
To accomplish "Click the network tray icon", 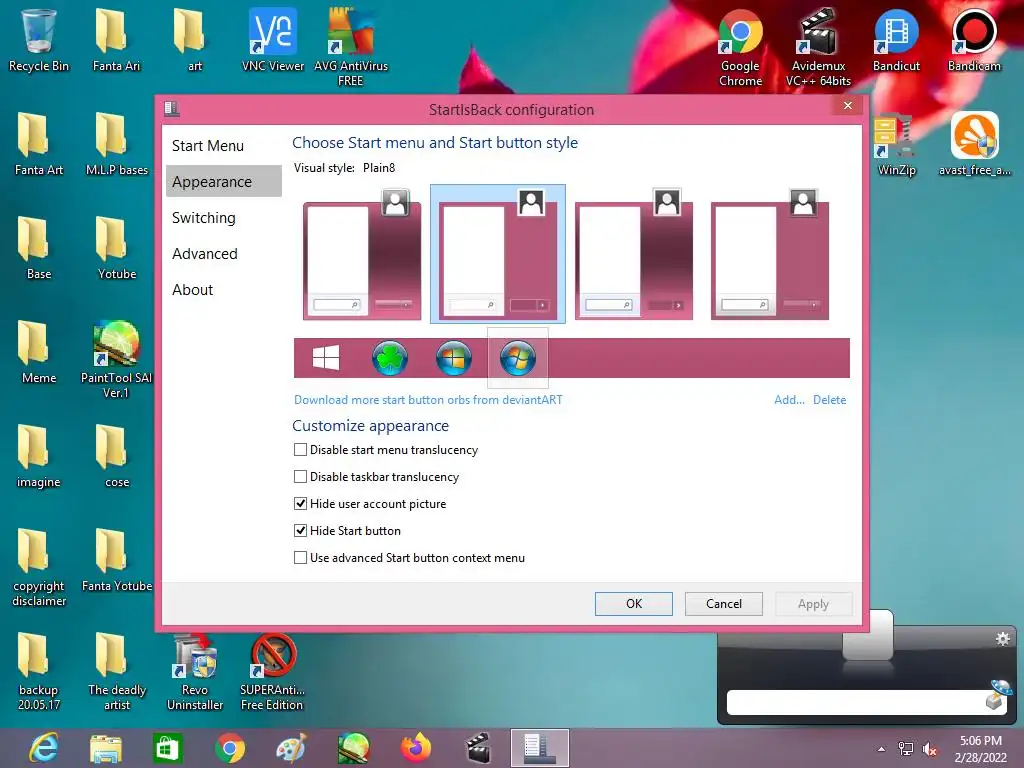I will click(x=906, y=749).
